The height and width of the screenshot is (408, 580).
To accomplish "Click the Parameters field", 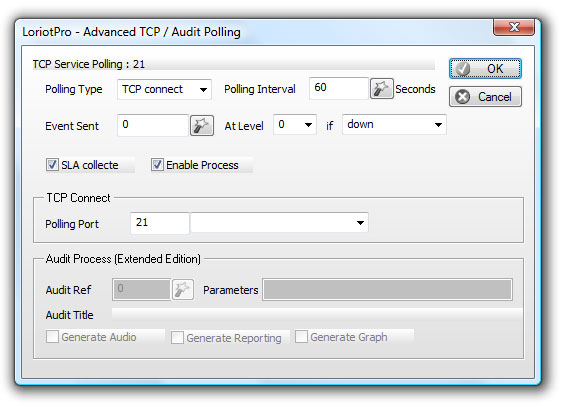I will click(387, 289).
